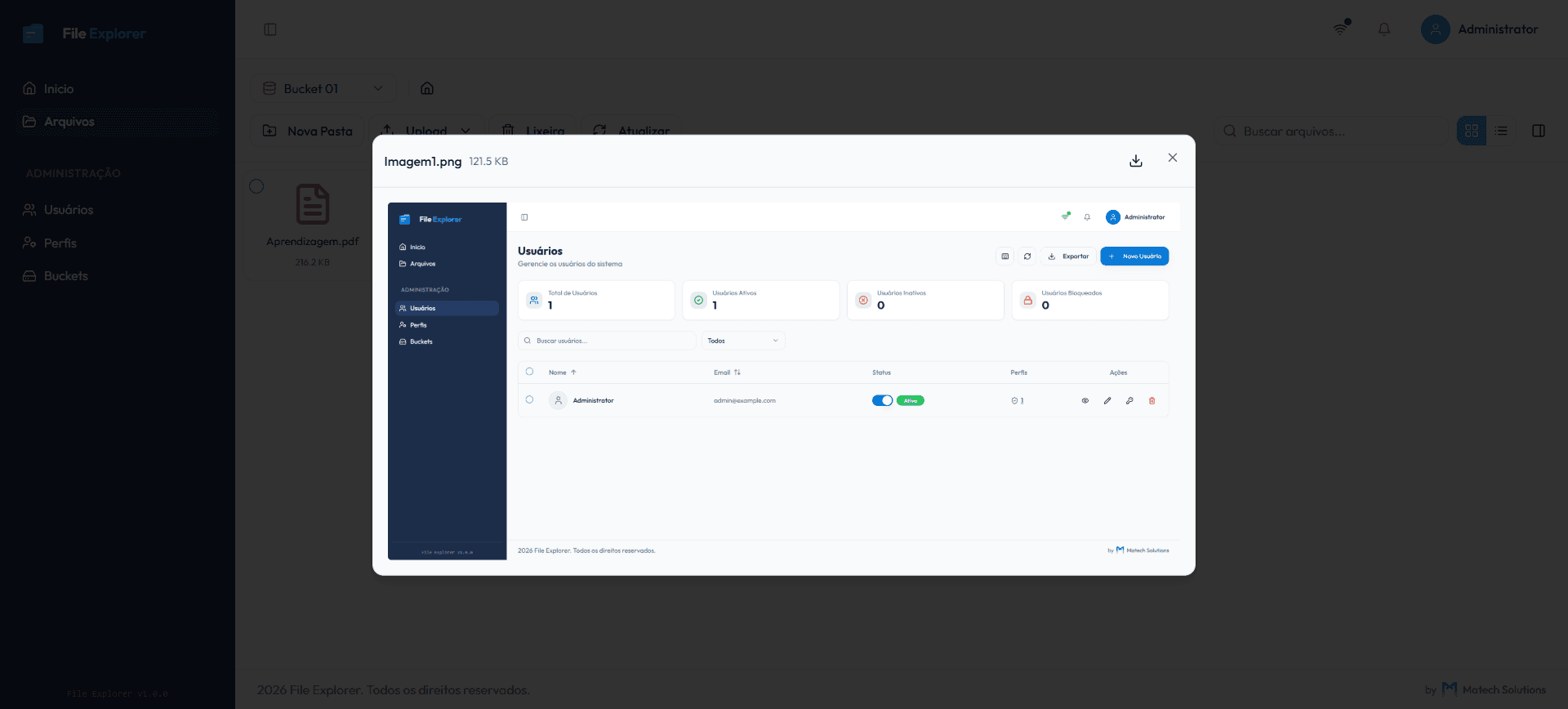Open the Lixeira trash button
The image size is (1568, 709).
[533, 131]
